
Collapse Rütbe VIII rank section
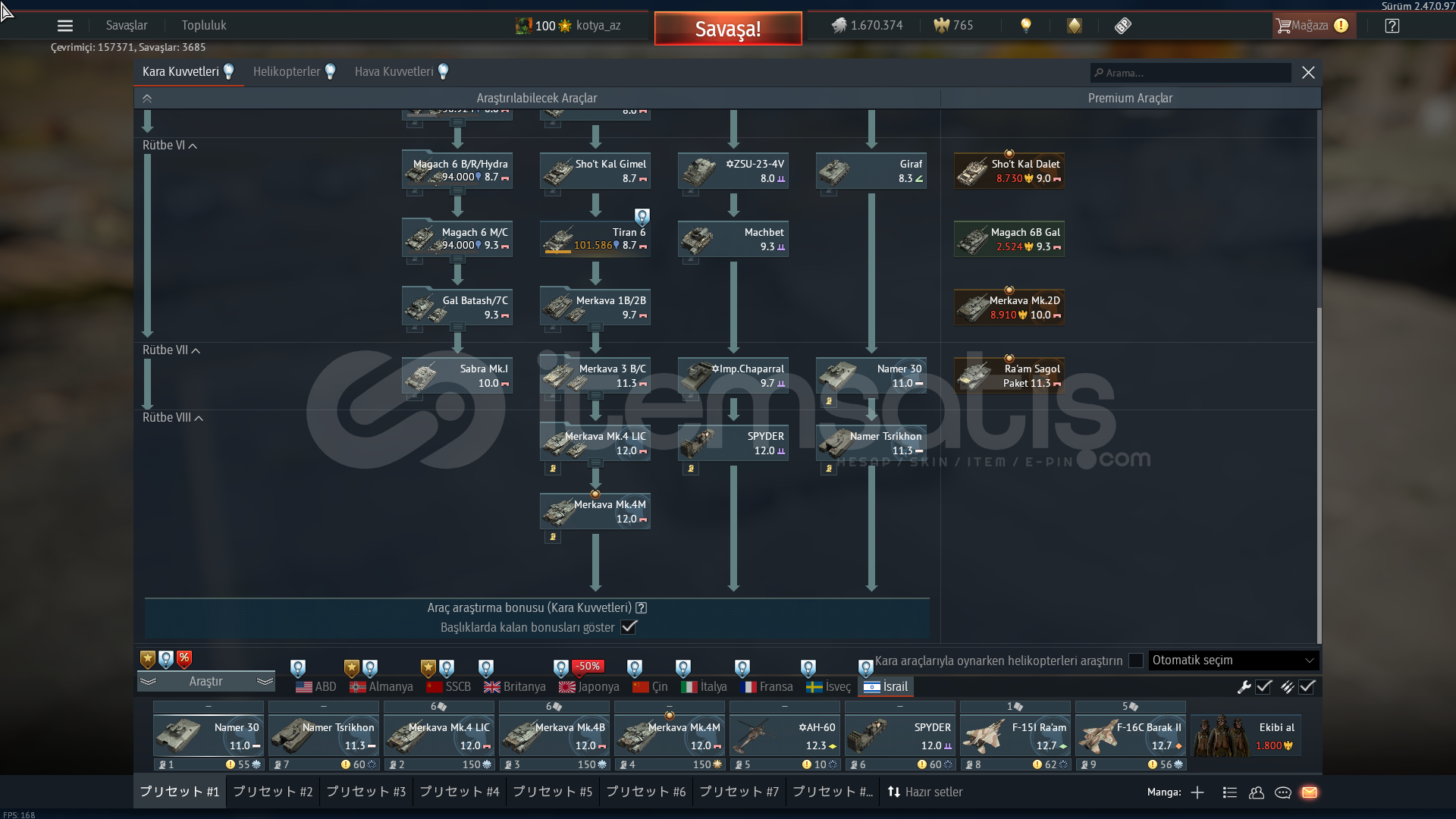173,418
